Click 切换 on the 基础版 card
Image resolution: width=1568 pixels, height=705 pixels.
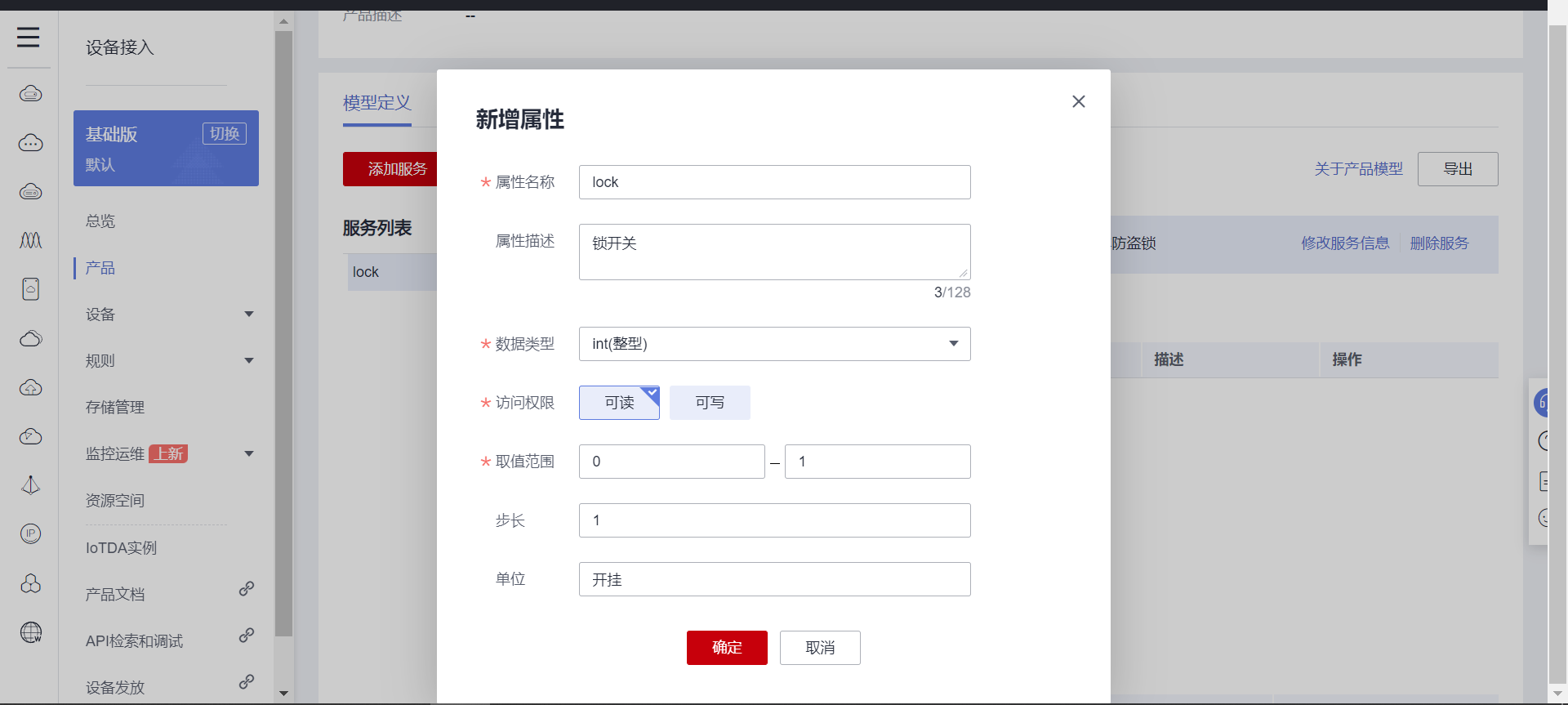pos(225,134)
